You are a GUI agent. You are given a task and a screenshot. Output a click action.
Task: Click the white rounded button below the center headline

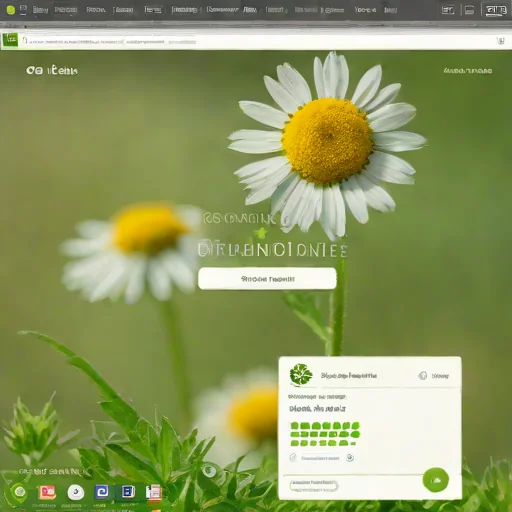point(267,279)
